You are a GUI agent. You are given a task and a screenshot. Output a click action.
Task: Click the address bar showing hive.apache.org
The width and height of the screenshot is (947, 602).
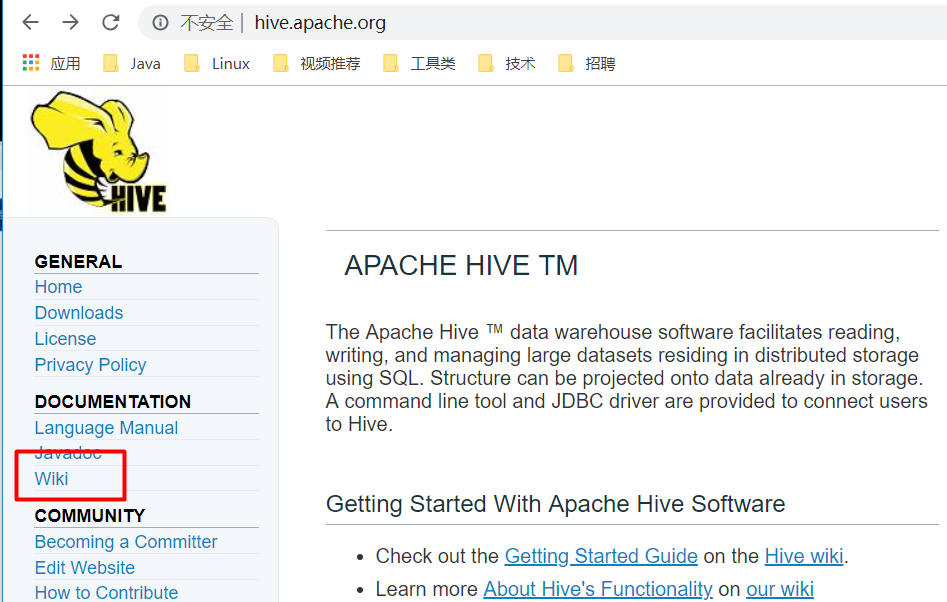tap(500, 22)
